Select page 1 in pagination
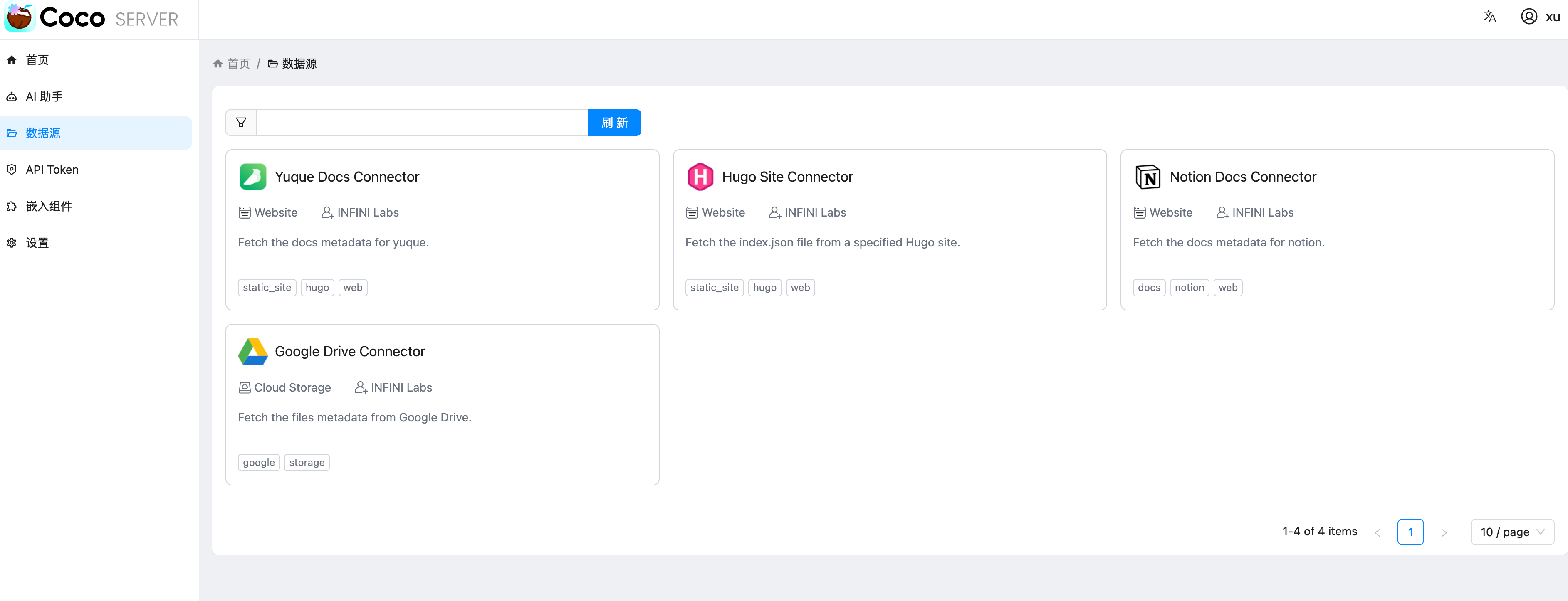Image resolution: width=1568 pixels, height=601 pixels. (1410, 532)
